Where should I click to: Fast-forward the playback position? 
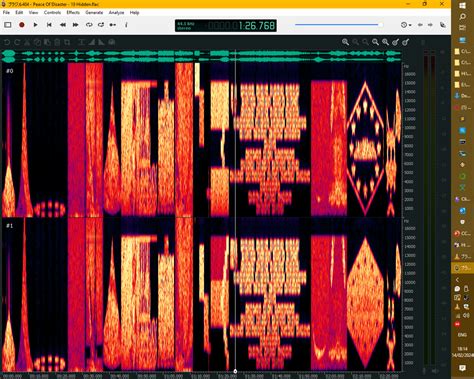click(76, 25)
